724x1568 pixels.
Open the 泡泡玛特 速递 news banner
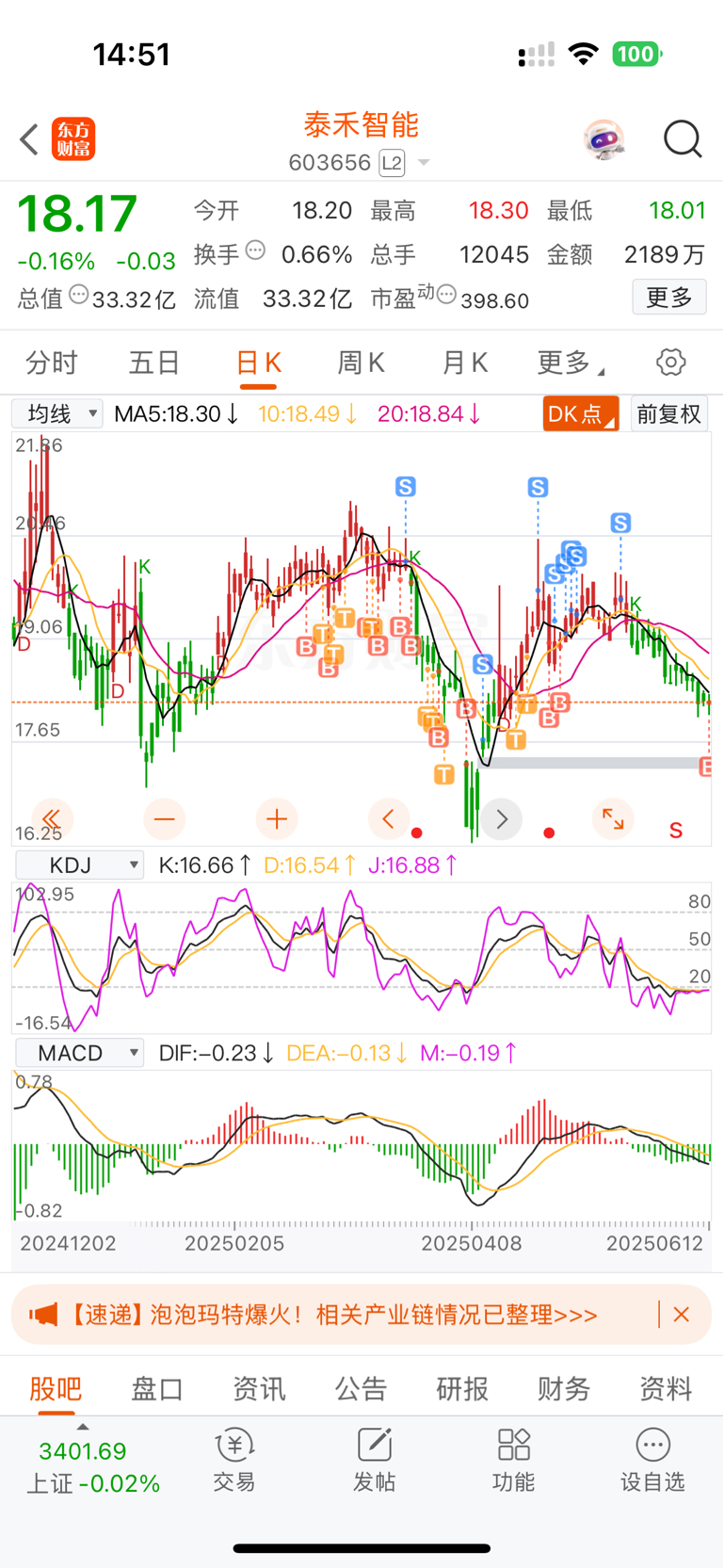362,1315
